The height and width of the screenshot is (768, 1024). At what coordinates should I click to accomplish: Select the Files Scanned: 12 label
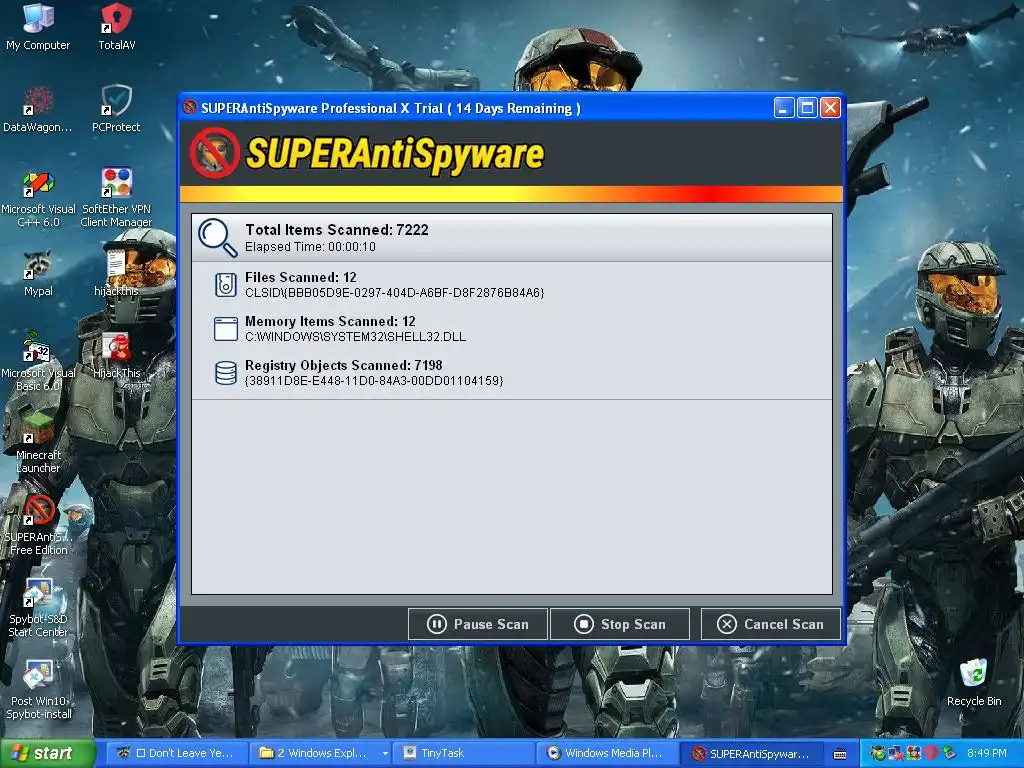coord(300,278)
